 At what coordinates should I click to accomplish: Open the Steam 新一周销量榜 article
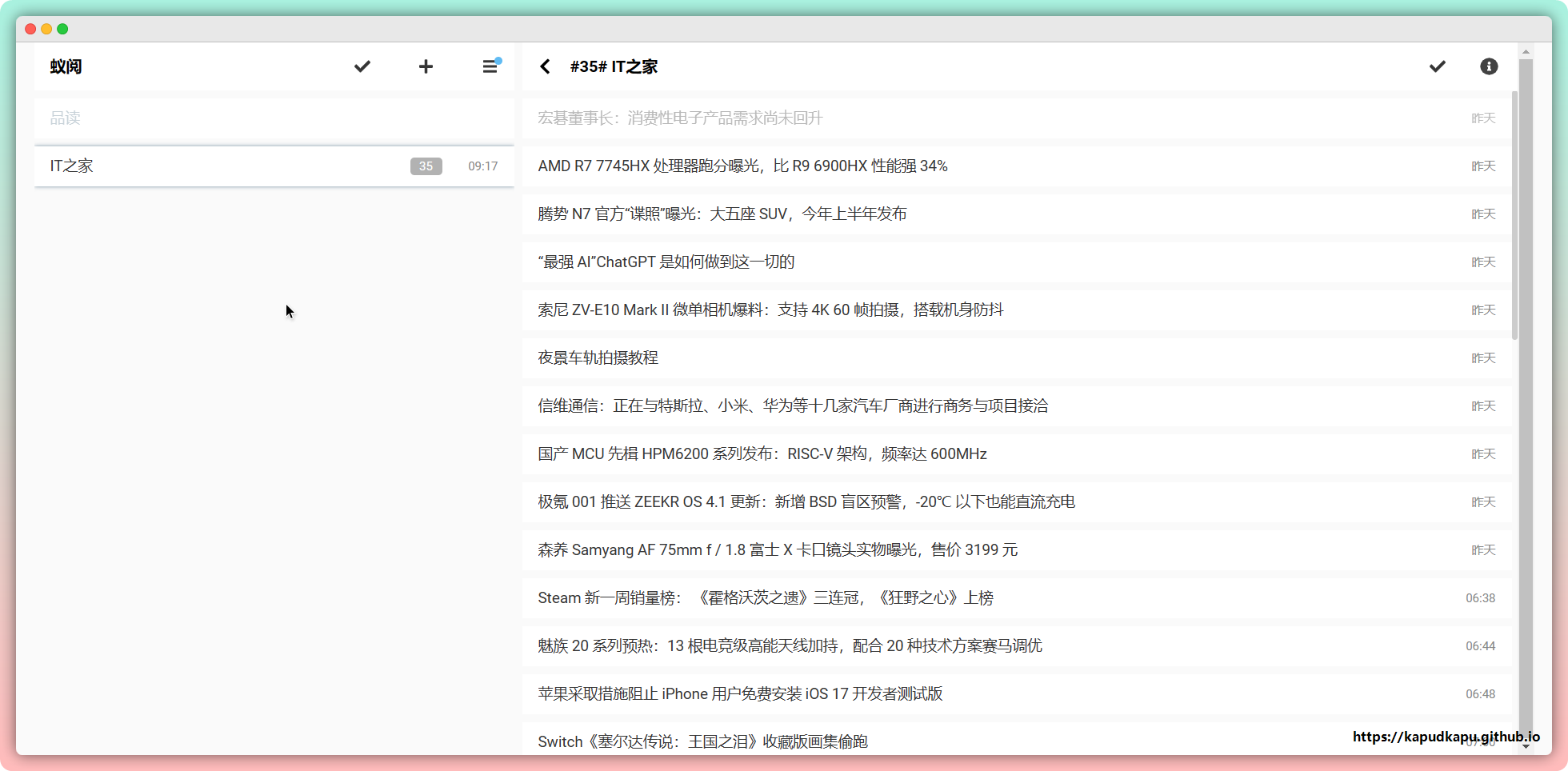click(765, 598)
